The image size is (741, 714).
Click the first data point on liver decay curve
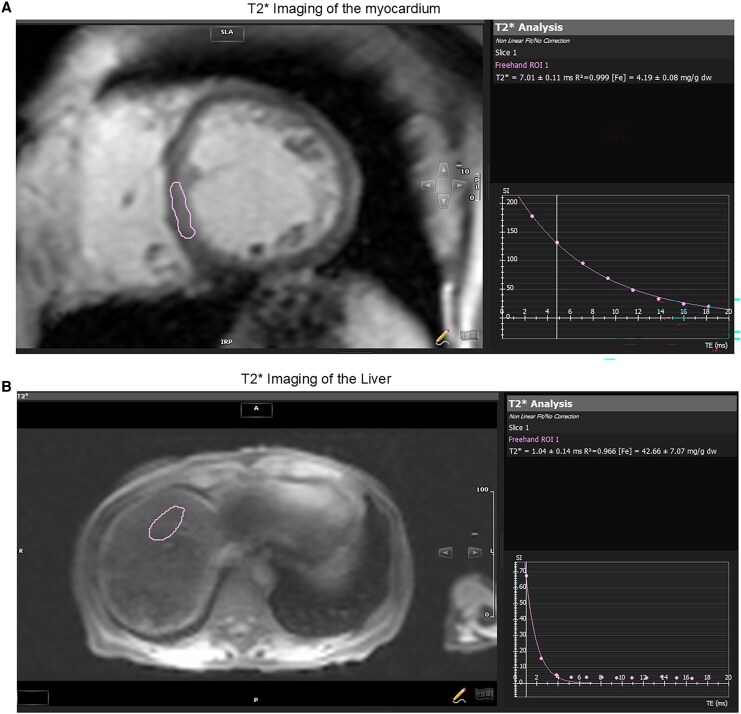(x=526, y=576)
